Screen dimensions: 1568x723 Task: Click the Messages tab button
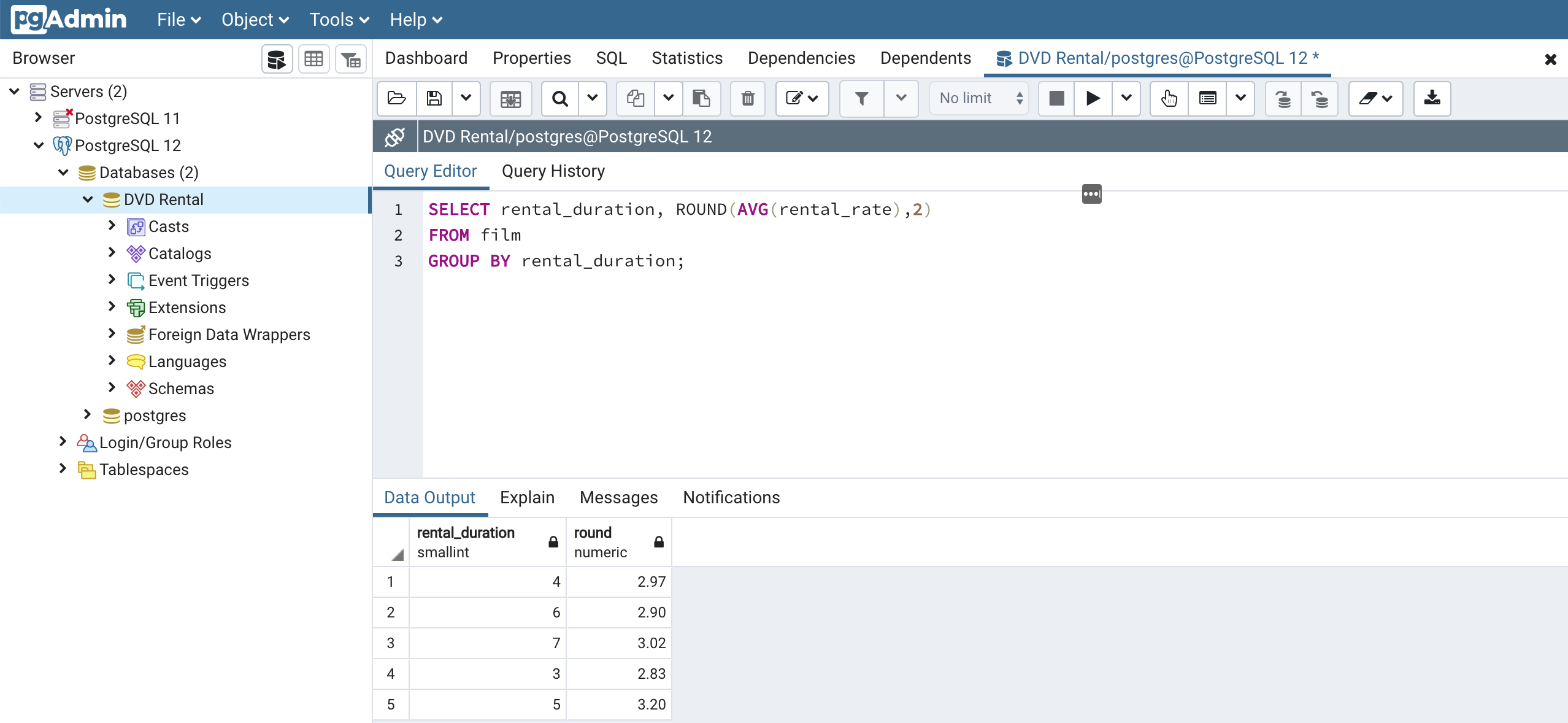(618, 497)
